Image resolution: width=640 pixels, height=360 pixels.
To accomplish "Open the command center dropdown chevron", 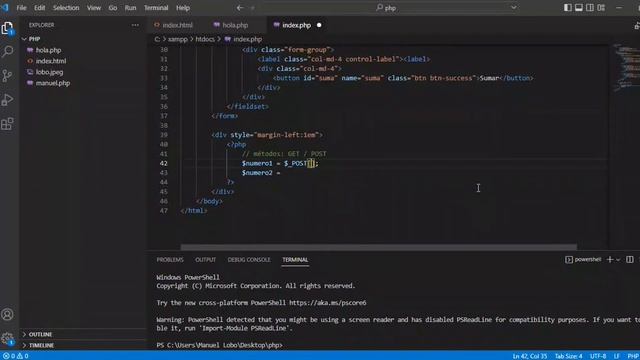I will tap(513, 8).
